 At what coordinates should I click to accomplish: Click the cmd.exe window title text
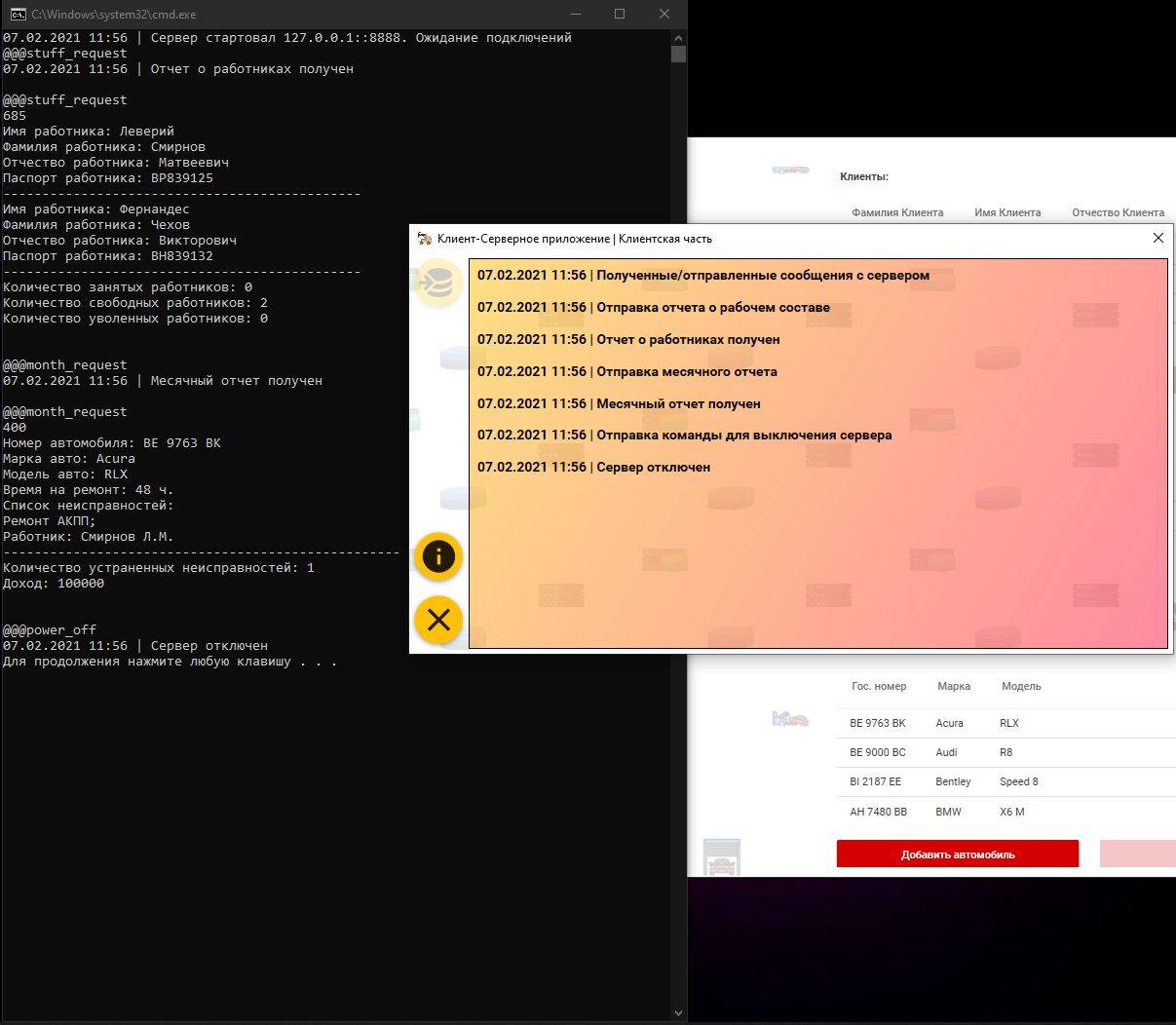click(114, 15)
